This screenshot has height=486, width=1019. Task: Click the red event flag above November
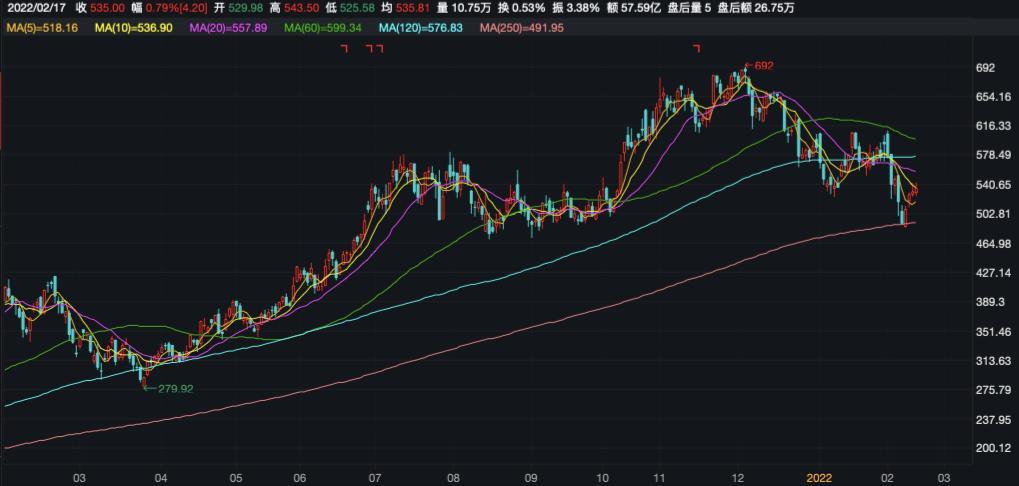tap(697, 48)
